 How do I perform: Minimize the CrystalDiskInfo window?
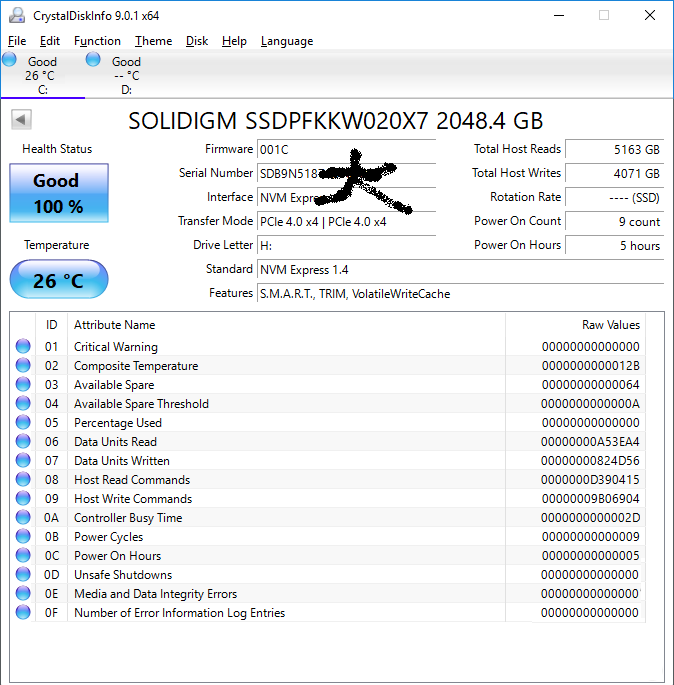[559, 15]
